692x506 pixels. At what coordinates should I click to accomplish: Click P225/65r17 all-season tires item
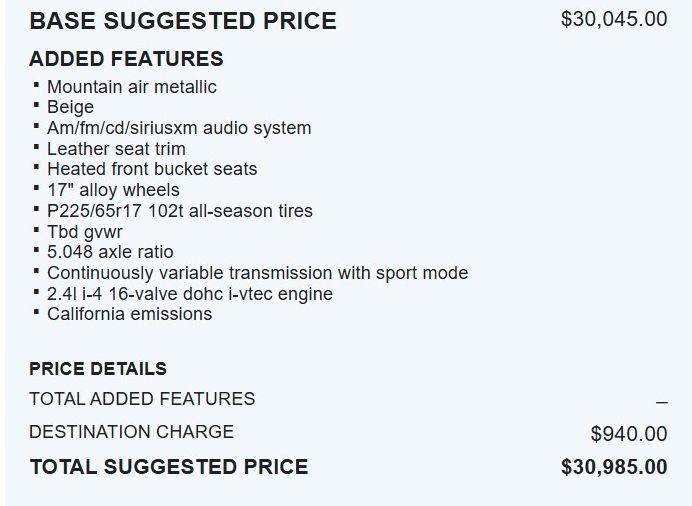(179, 211)
